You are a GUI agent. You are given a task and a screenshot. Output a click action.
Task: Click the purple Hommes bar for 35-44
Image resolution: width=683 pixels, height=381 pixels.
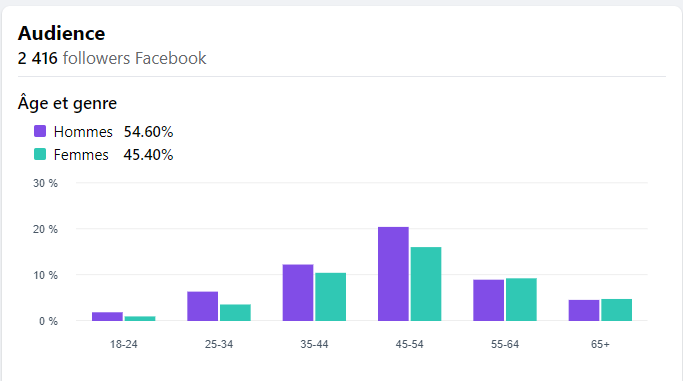tap(298, 293)
